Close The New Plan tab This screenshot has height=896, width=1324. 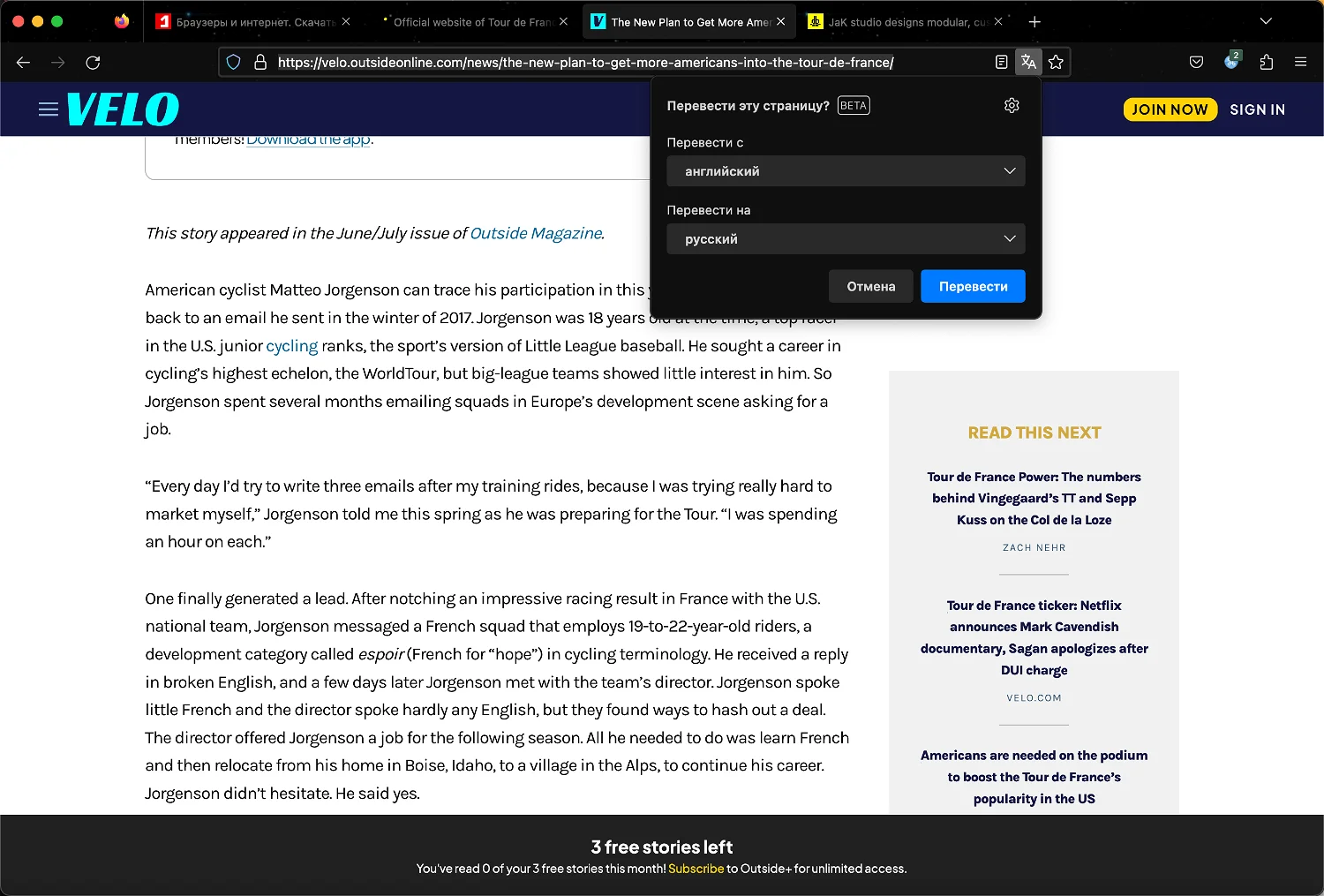[780, 21]
